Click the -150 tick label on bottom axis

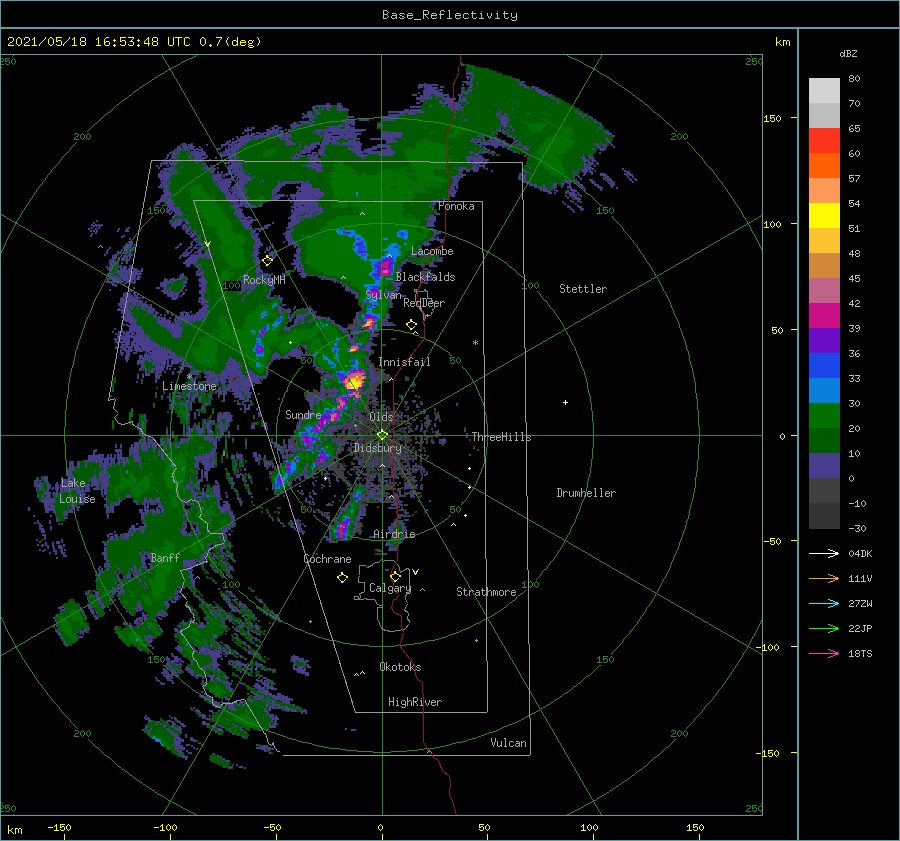pos(59,827)
